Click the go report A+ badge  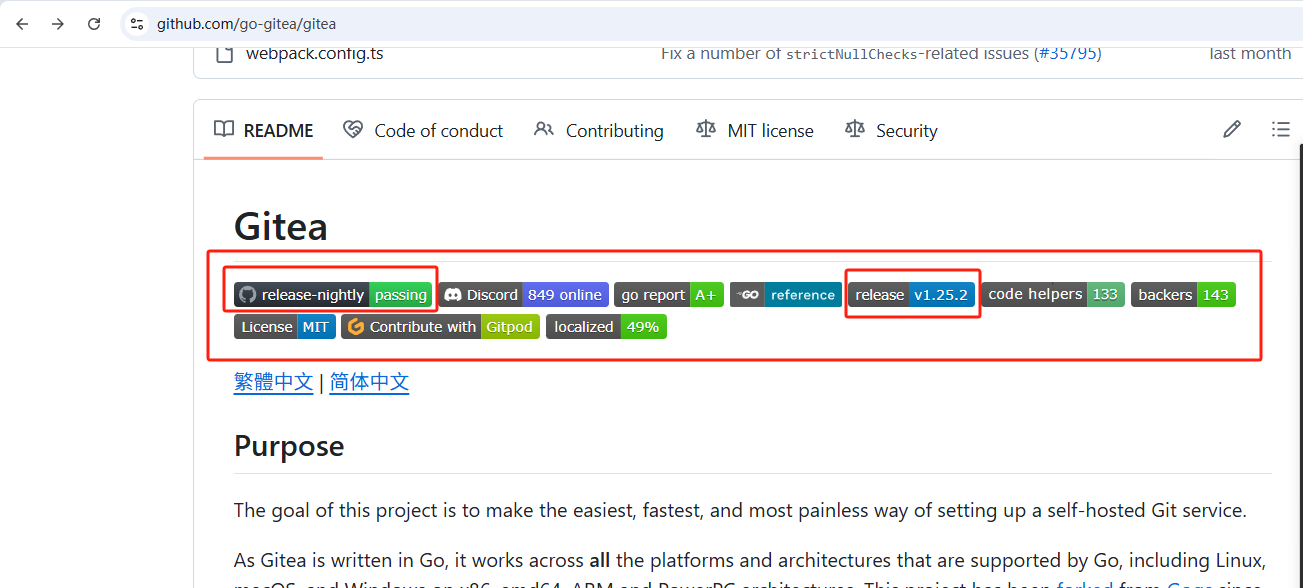[668, 295]
